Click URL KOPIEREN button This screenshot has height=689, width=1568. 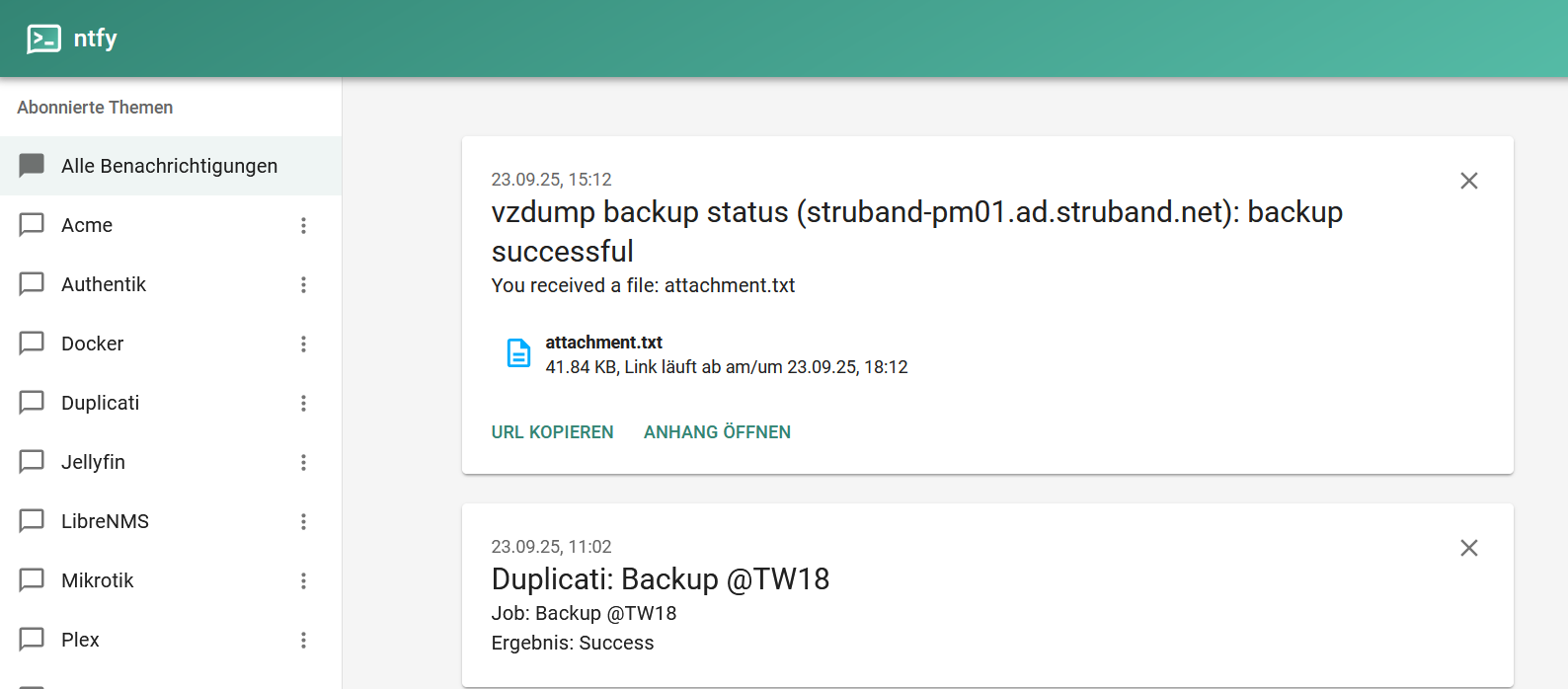[552, 432]
